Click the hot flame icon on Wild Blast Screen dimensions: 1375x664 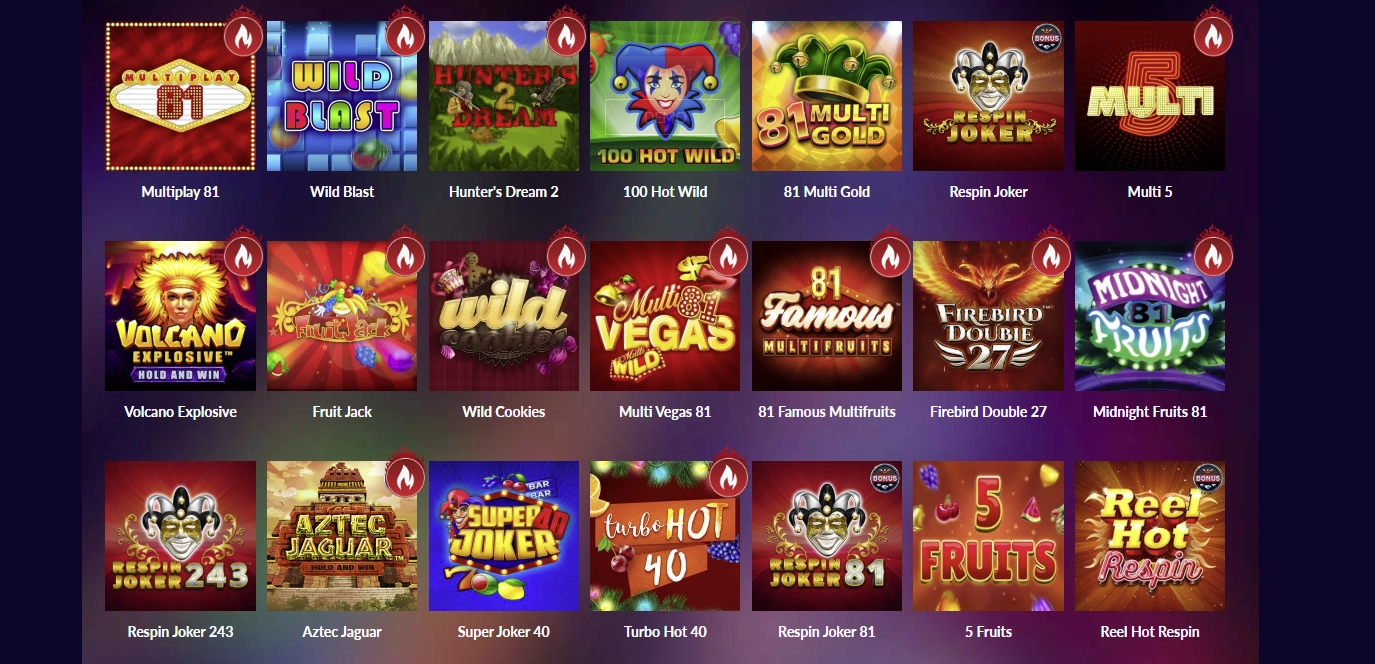coord(405,37)
